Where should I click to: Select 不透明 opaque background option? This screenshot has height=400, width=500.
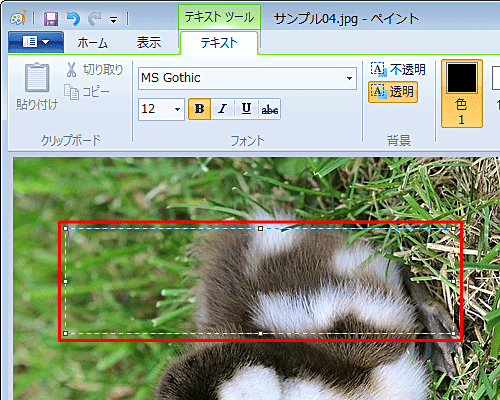point(398,70)
